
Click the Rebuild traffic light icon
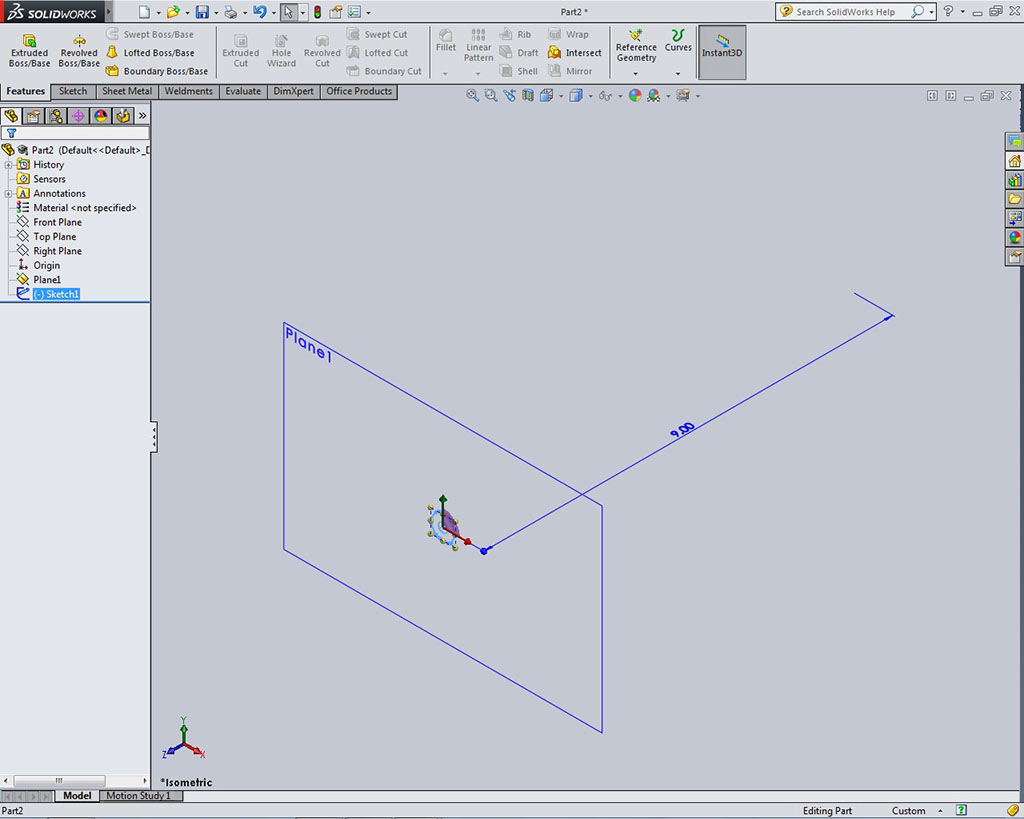point(317,12)
